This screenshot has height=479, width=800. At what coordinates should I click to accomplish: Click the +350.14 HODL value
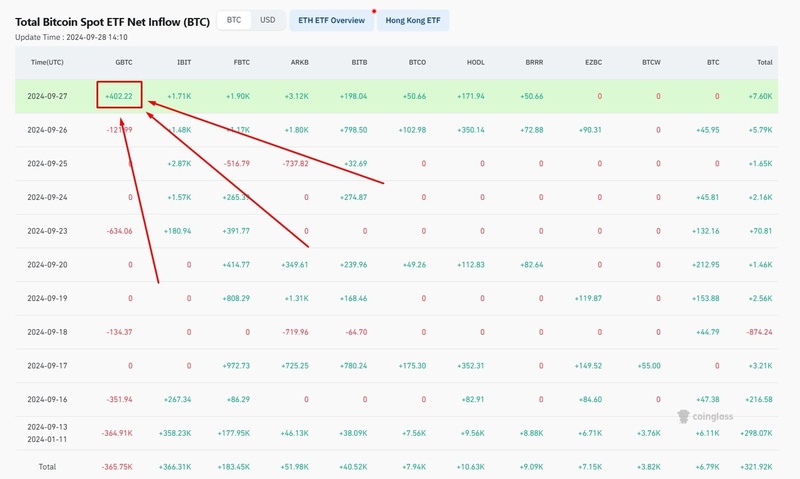[471, 130]
